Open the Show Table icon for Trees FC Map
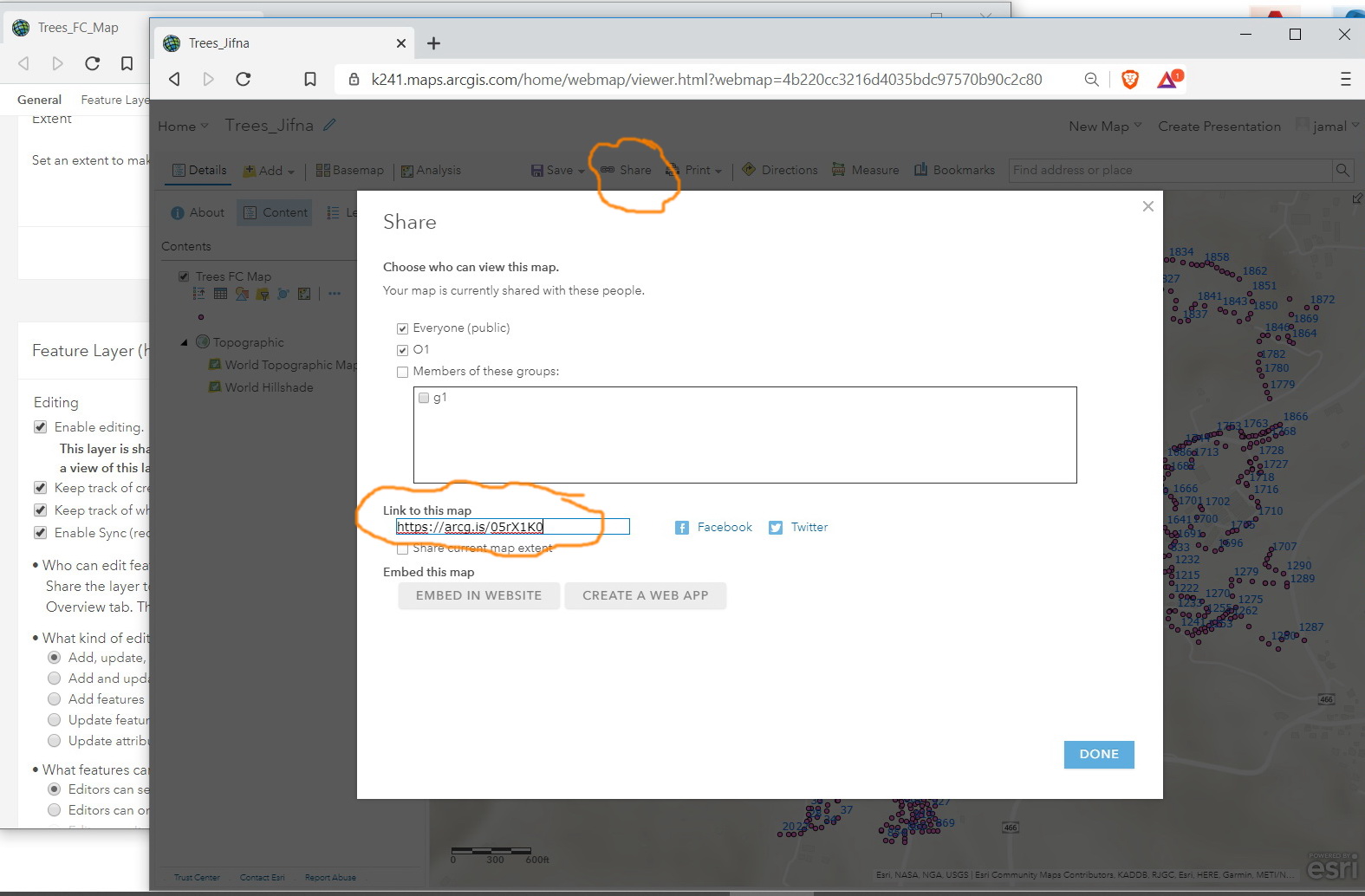This screenshot has width=1365, height=896. 220,294
